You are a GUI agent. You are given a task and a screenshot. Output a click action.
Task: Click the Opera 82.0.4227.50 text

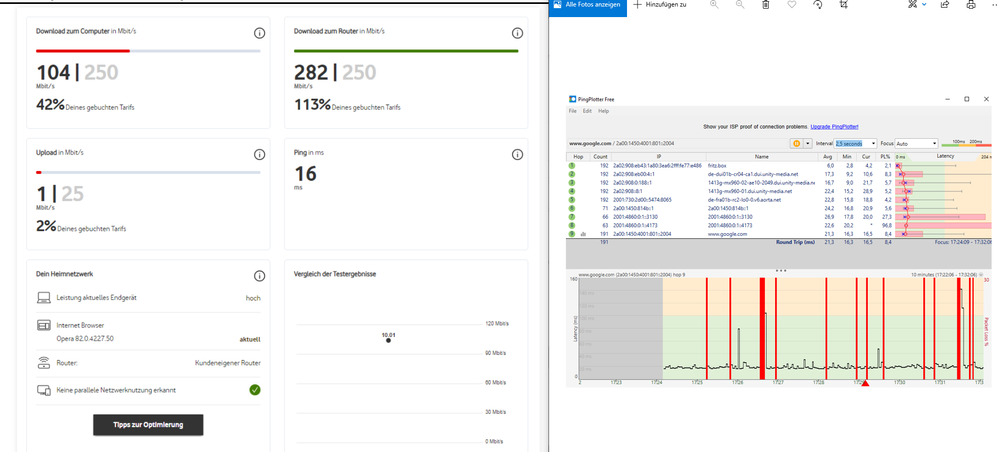pos(85,338)
